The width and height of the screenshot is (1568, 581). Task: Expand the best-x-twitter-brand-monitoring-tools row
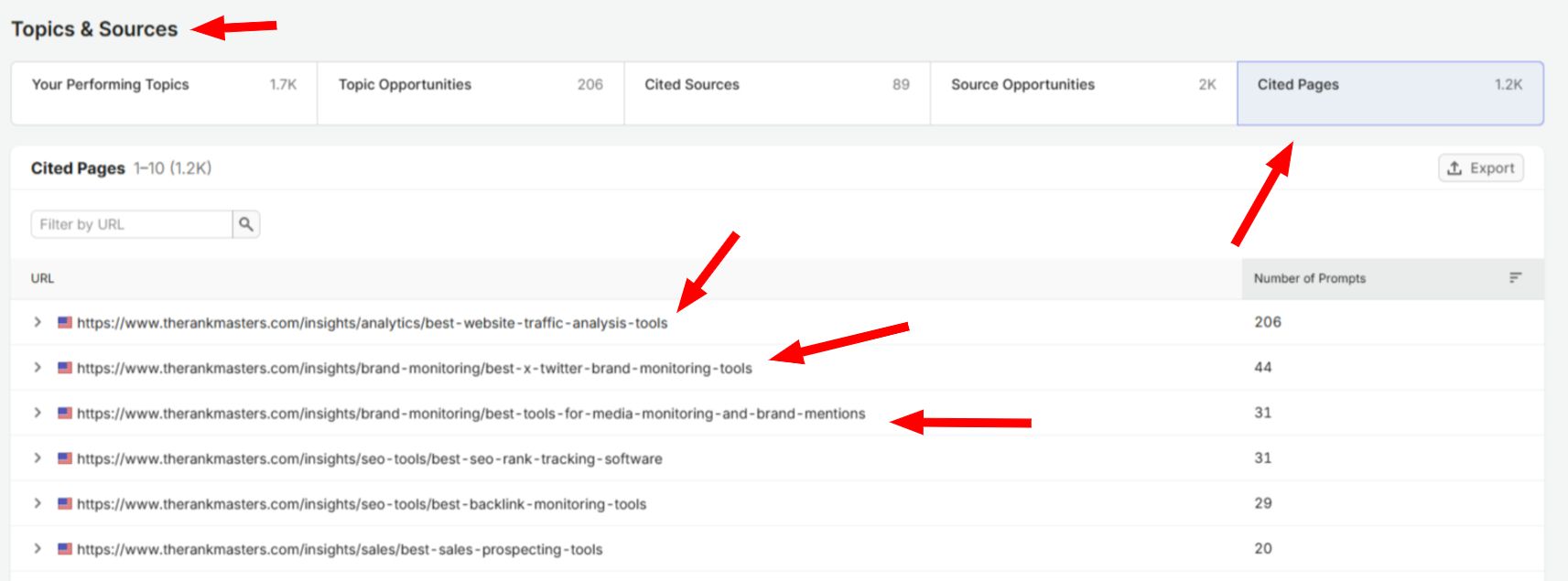click(x=38, y=368)
